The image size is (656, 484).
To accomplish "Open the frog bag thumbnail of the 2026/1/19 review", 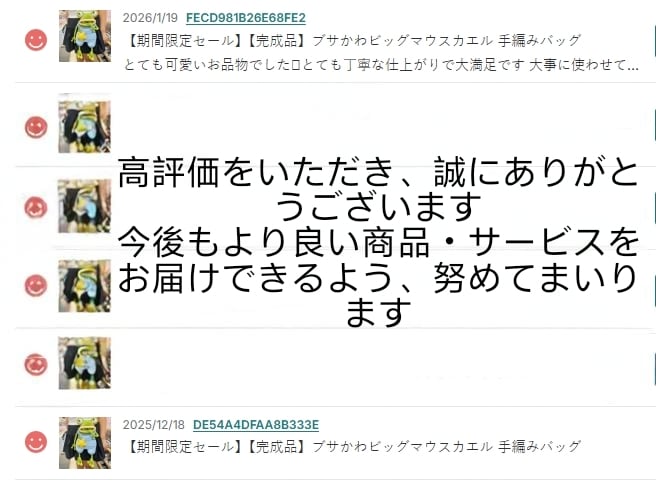I will pyautogui.click(x=85, y=36).
